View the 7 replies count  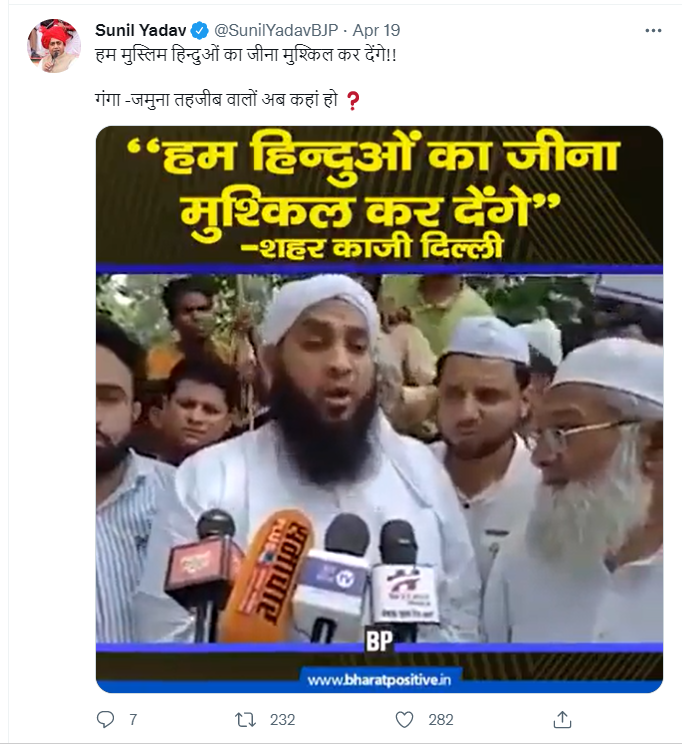pyautogui.click(x=133, y=720)
